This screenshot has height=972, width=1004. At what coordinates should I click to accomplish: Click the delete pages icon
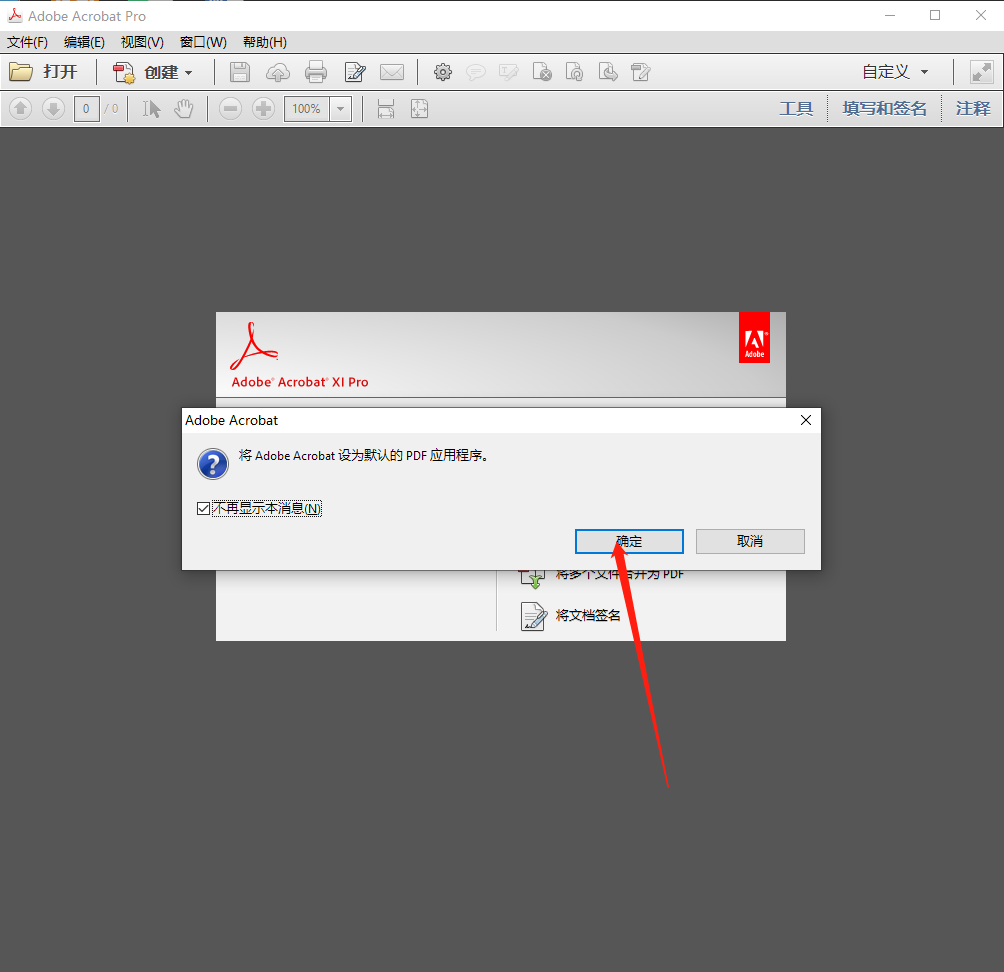[x=542, y=72]
